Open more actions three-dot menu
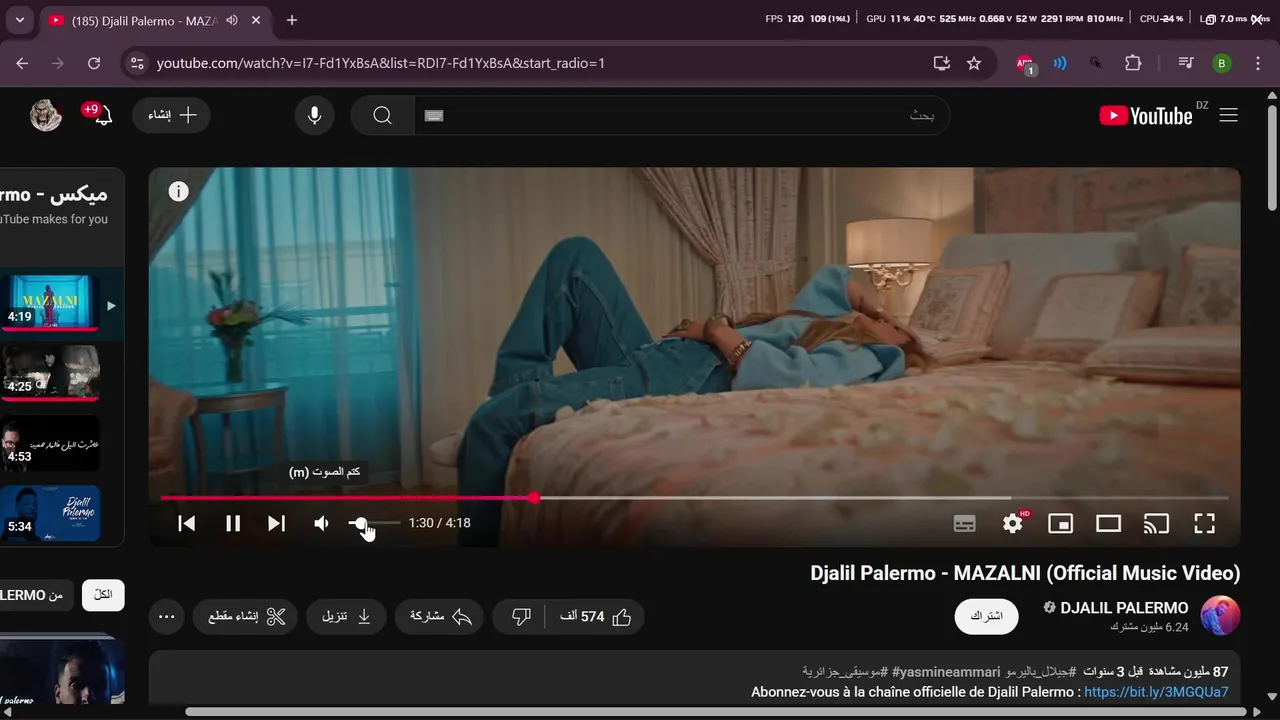The width and height of the screenshot is (1280, 720). pos(167,617)
